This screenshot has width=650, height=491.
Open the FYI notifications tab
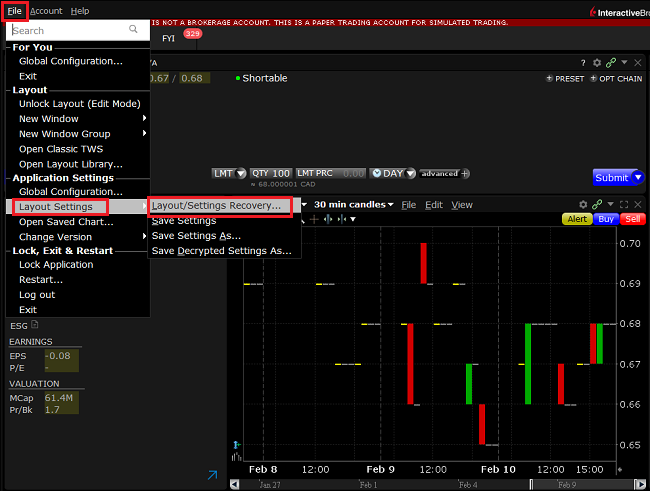pos(168,39)
